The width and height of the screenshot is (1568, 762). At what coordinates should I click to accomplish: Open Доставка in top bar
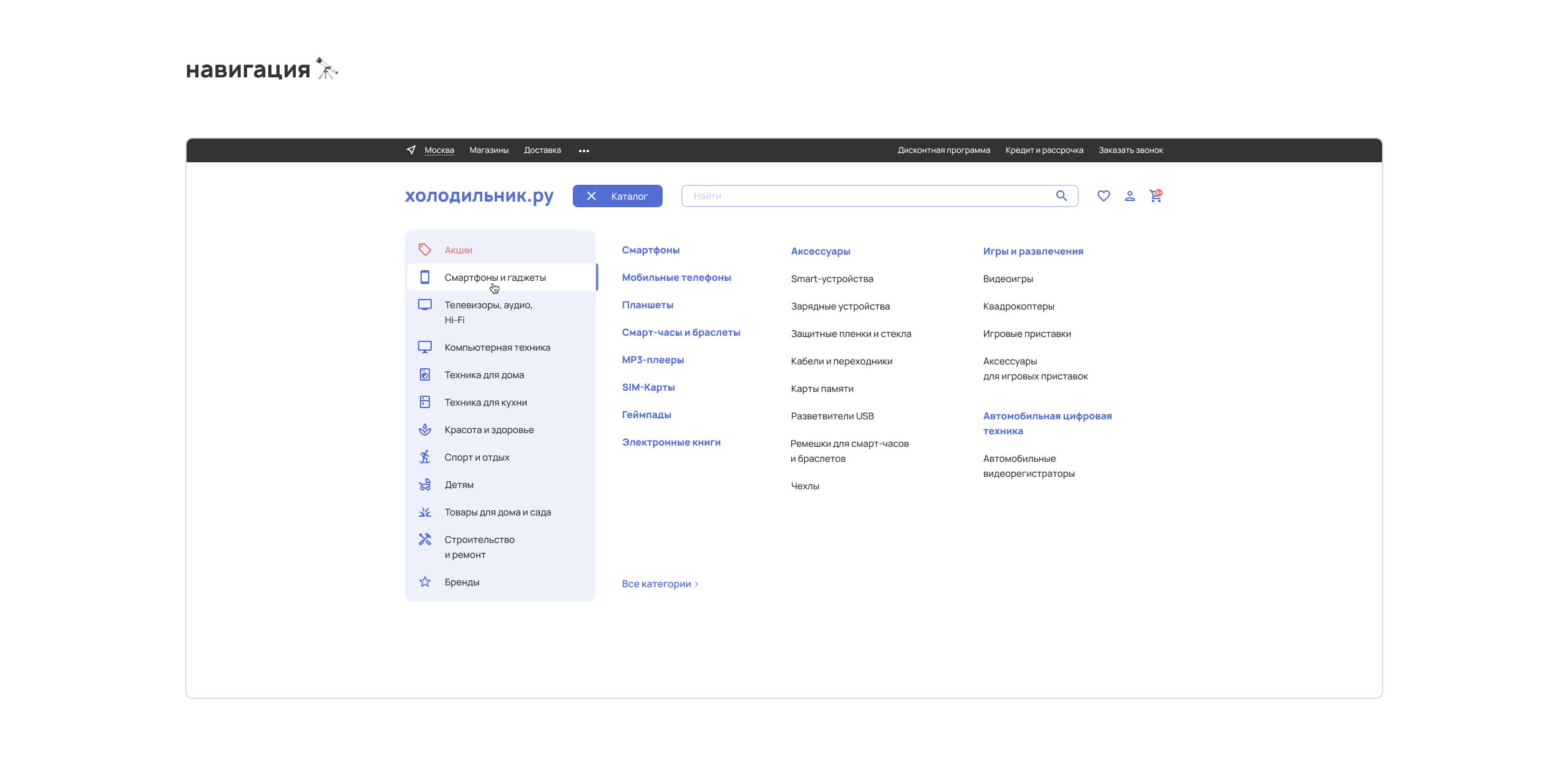pos(542,150)
